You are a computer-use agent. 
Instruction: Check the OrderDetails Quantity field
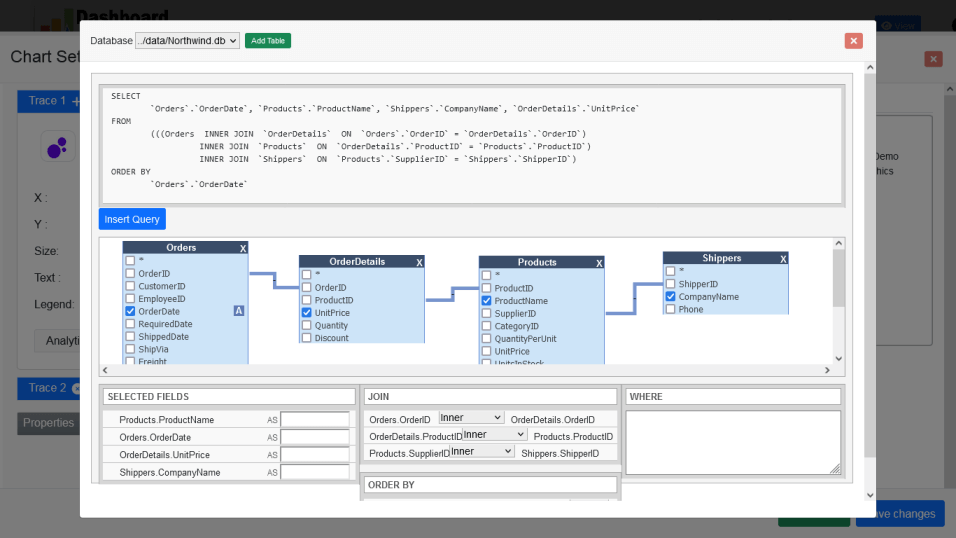tap(307, 325)
